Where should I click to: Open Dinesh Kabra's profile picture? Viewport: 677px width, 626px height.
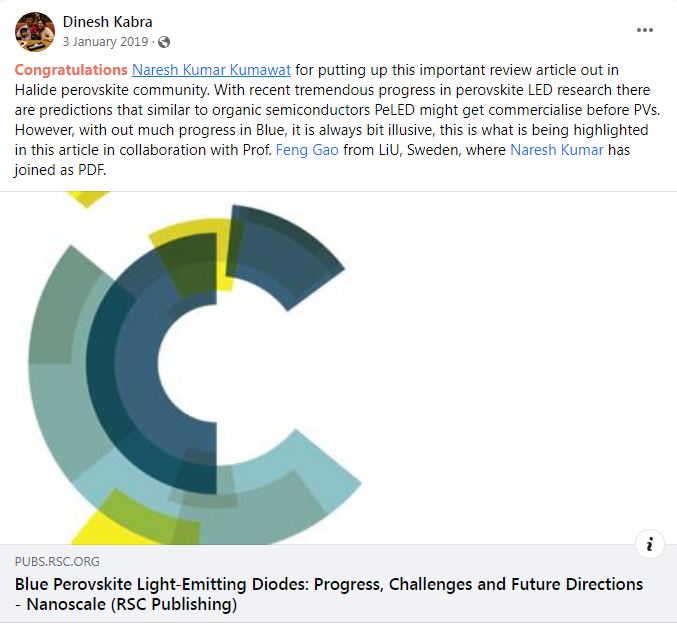(35, 31)
